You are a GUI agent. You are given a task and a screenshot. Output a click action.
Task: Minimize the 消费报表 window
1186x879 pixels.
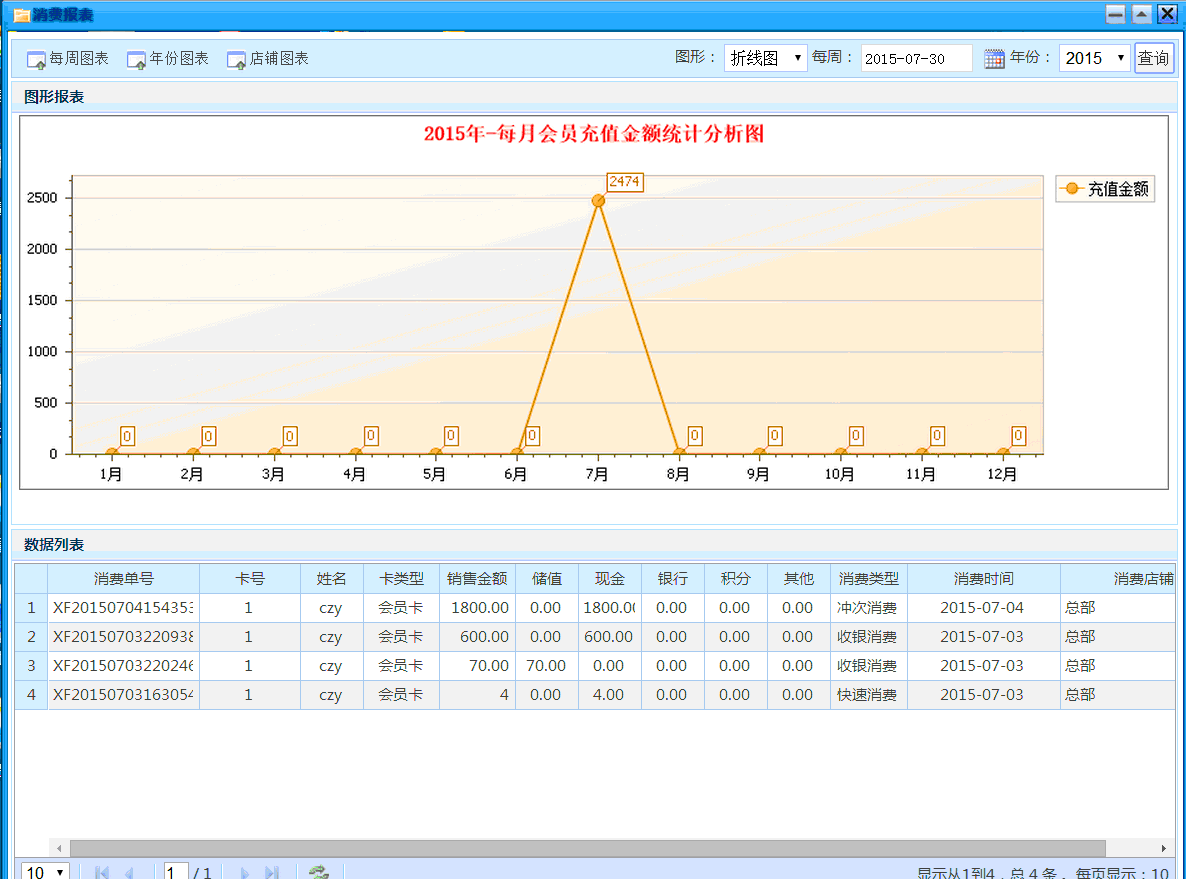click(1116, 14)
